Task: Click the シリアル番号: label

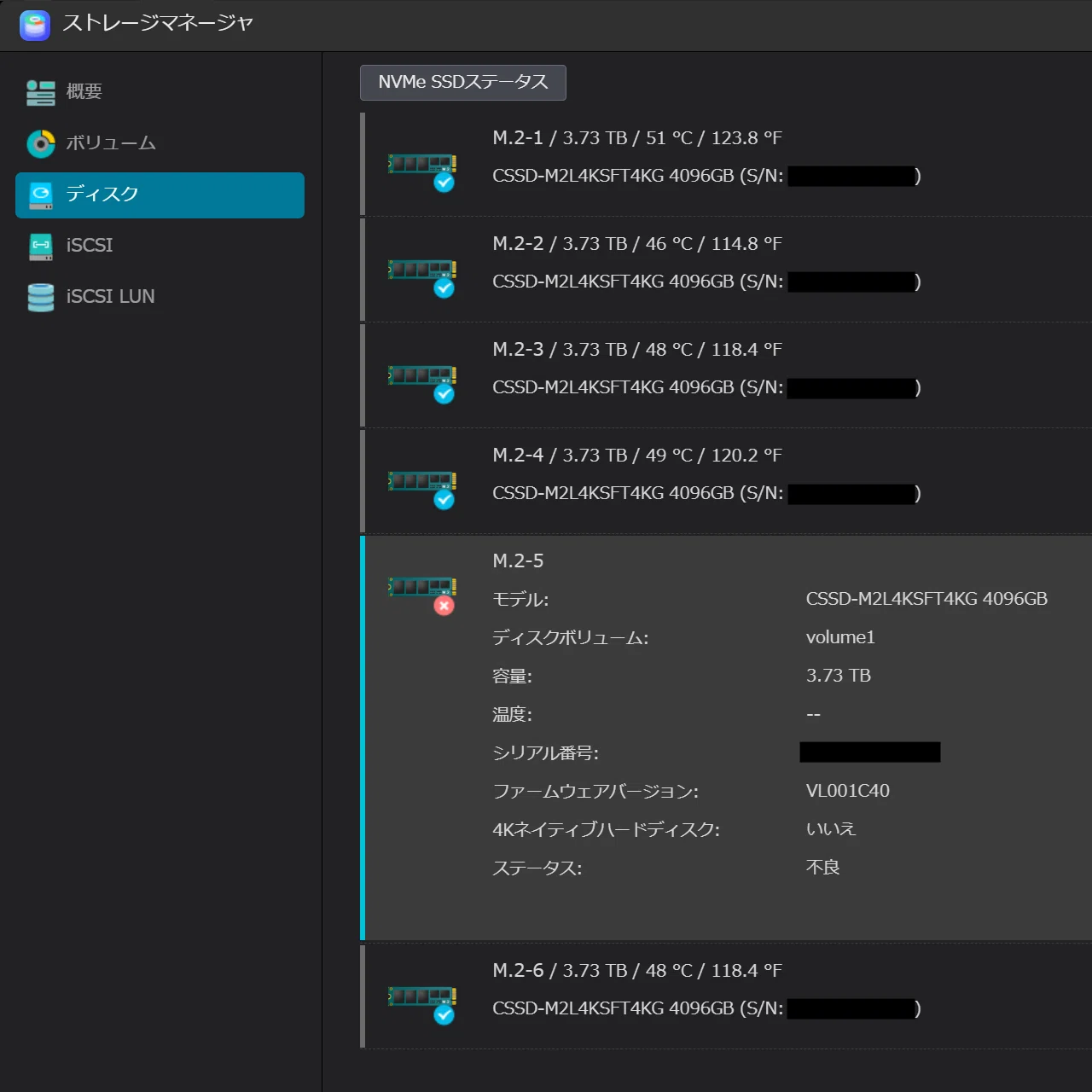Action: (x=545, y=753)
